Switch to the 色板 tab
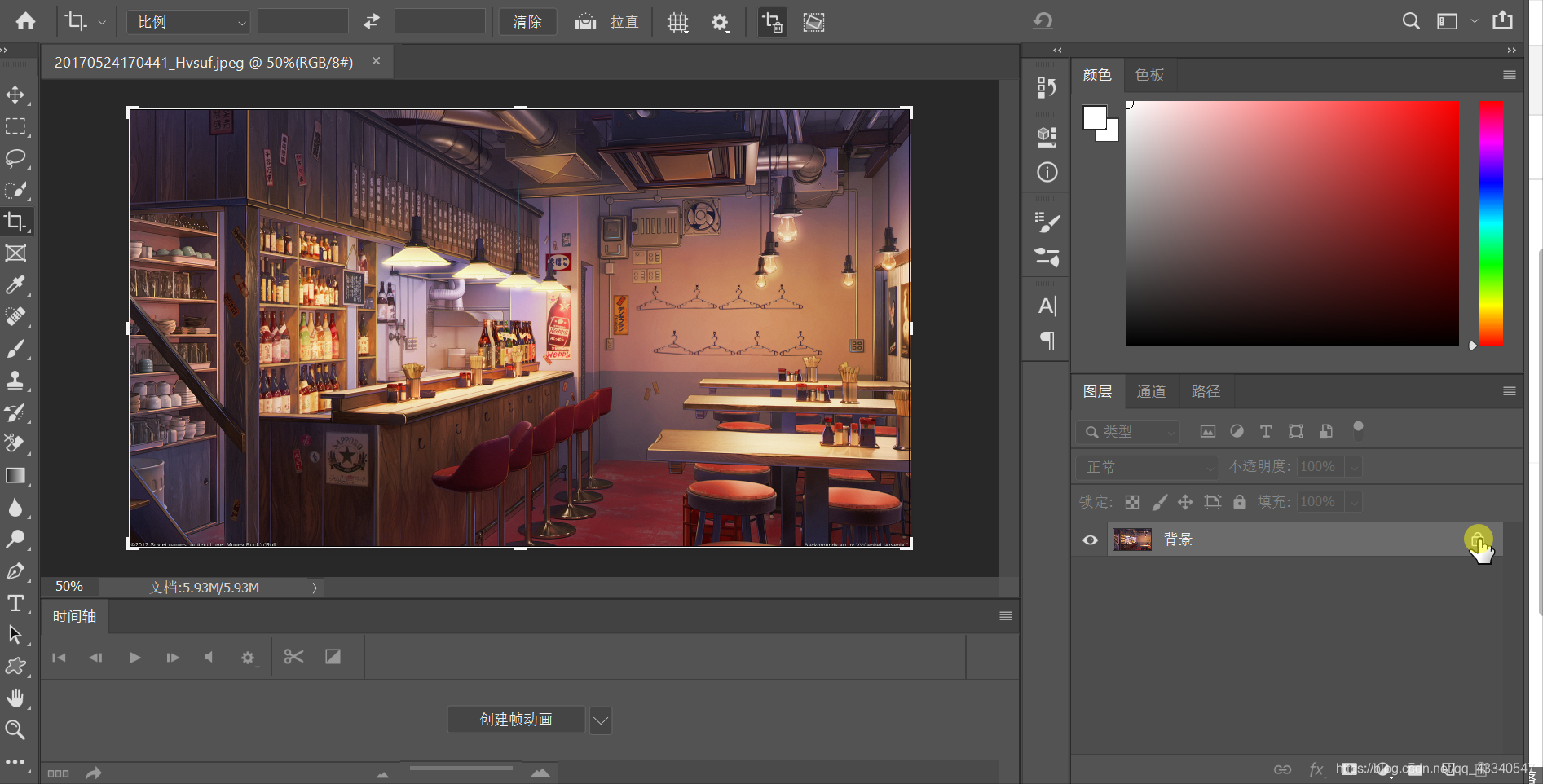This screenshot has width=1543, height=784. [1149, 75]
